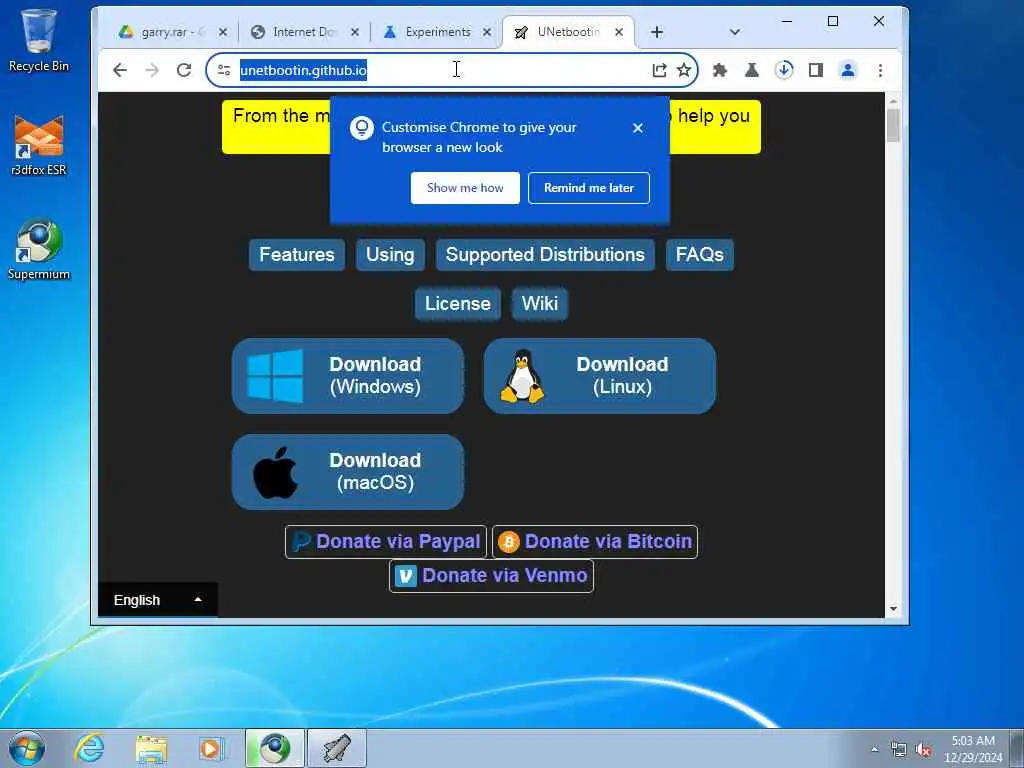Open Windows Explorer folder on taskbar
1024x768 pixels.
(151, 748)
